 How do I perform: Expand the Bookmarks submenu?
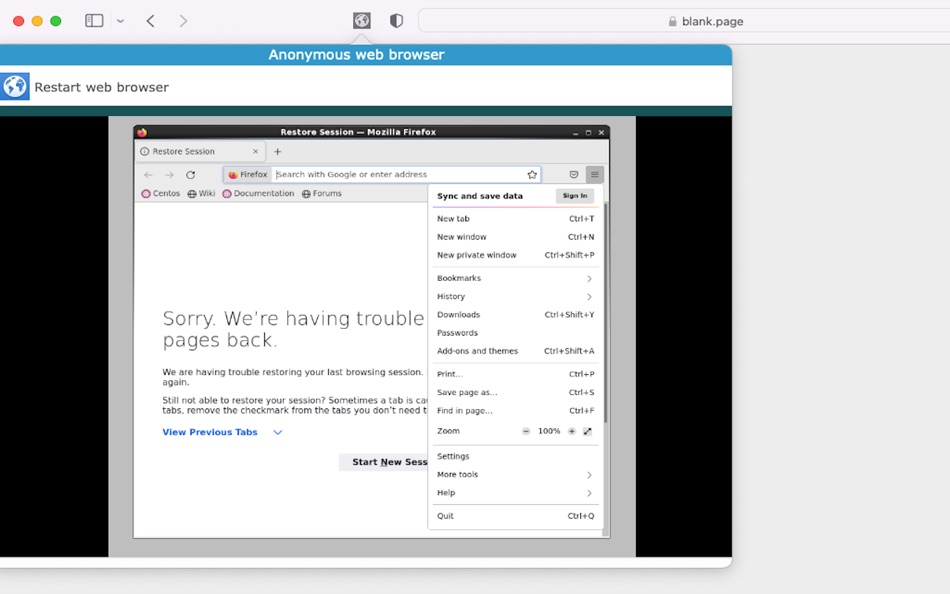516,278
